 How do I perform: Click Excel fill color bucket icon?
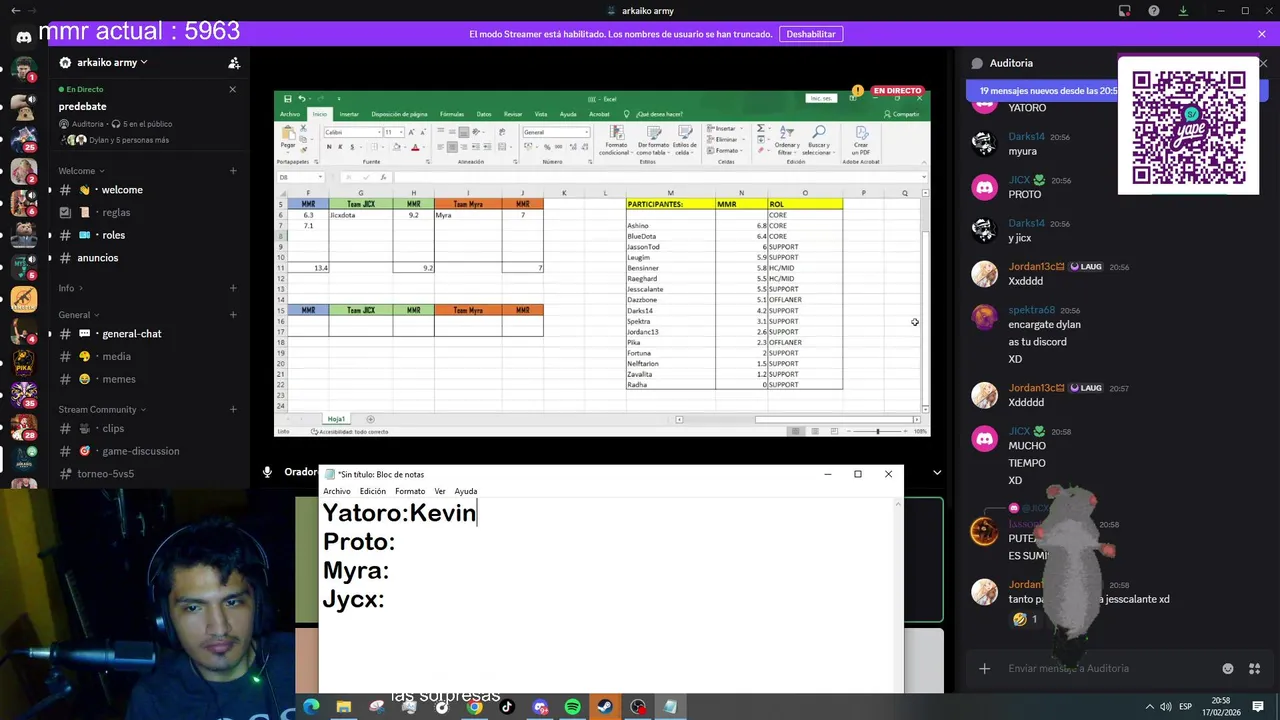pos(396,147)
